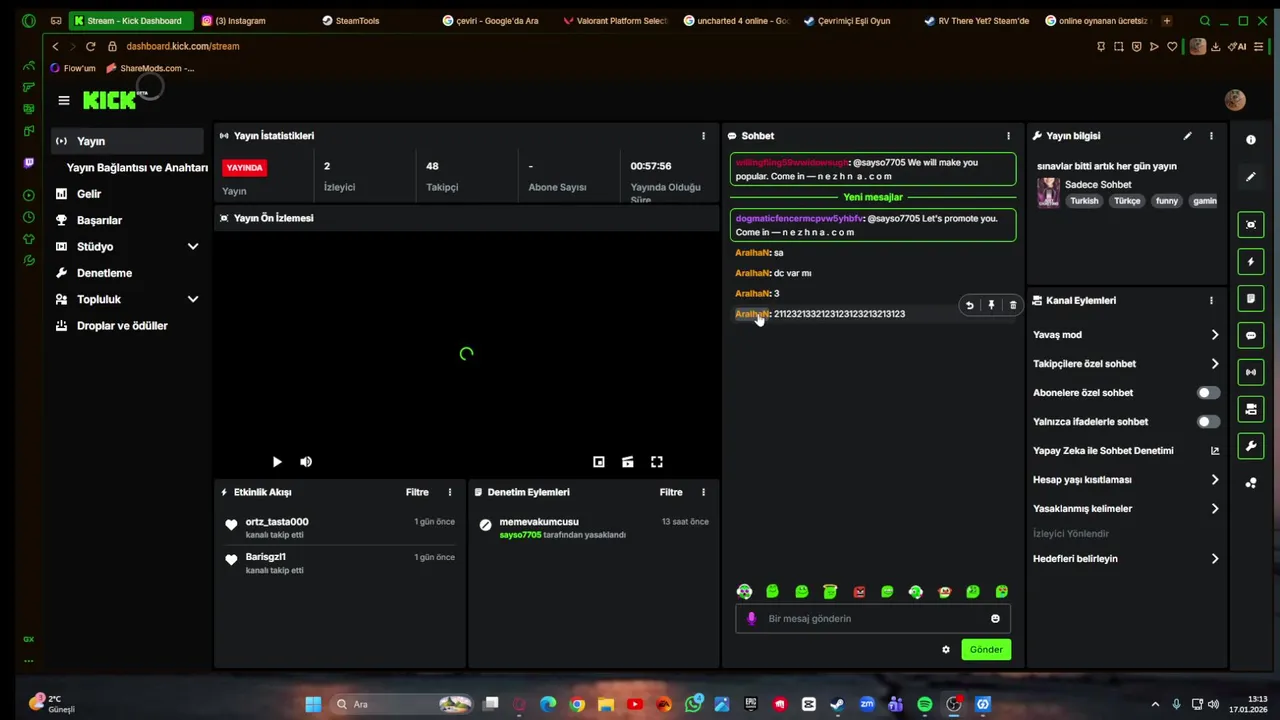Open Filtre dropdown in Etkinlik Akışı
Screen dimensions: 1280x720
tap(417, 492)
